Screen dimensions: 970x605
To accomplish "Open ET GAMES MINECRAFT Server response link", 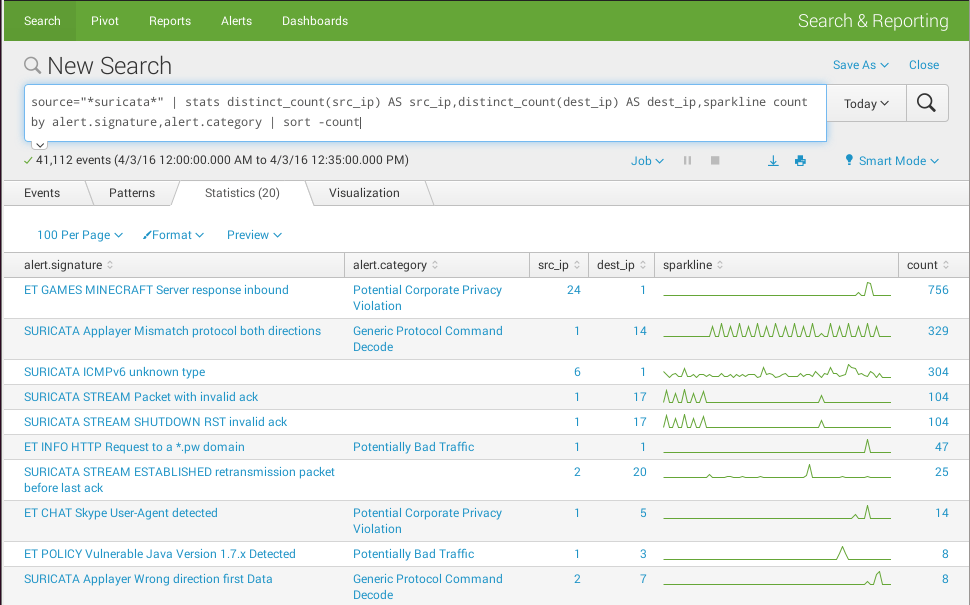I will (156, 290).
